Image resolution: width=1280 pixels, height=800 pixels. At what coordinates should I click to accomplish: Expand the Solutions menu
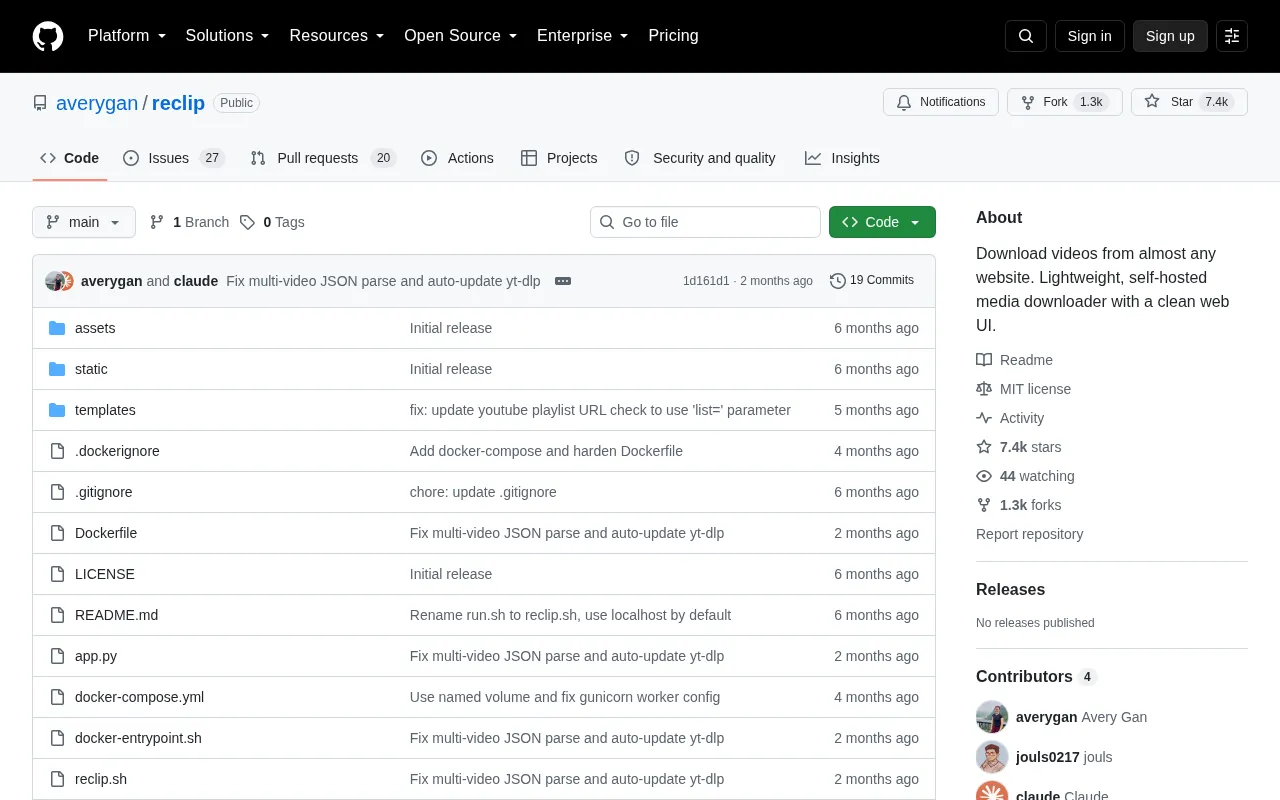[x=228, y=36]
